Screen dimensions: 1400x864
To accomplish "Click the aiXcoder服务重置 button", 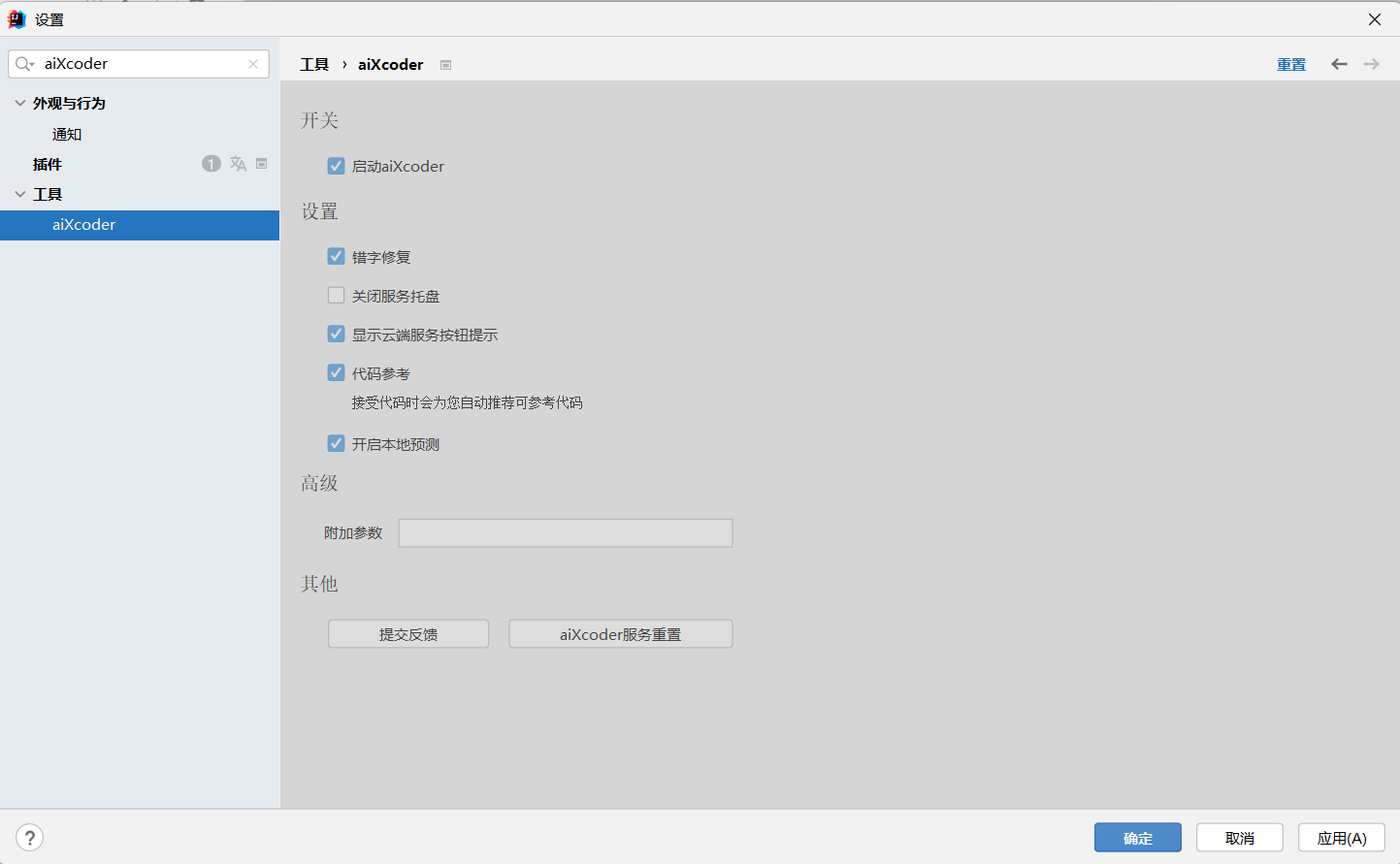I will click(621, 634).
